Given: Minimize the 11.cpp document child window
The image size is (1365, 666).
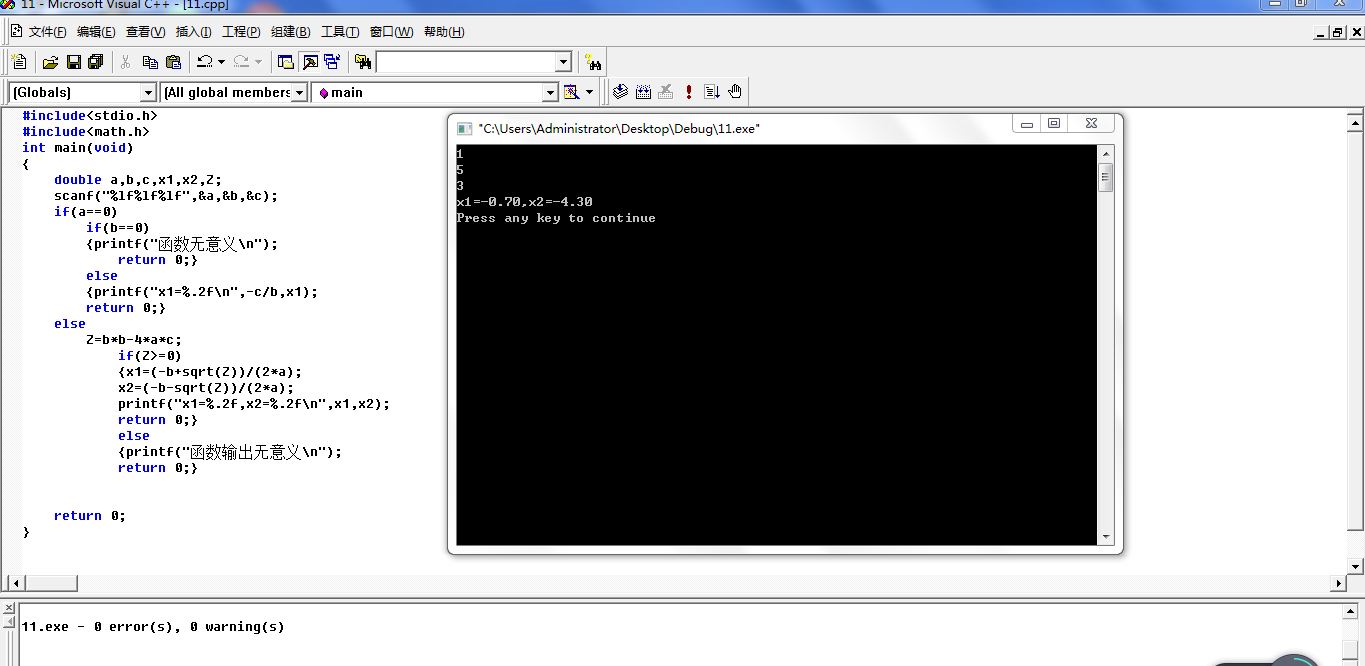Looking at the screenshot, I should [x=1321, y=32].
